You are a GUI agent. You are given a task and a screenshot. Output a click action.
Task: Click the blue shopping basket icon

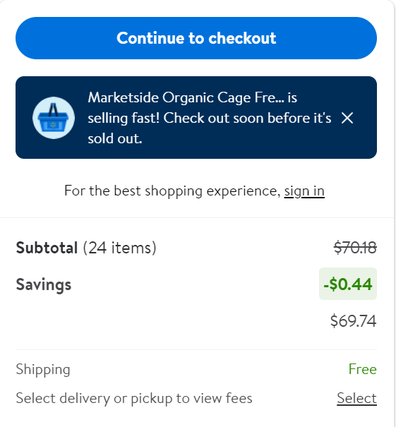[53, 118]
